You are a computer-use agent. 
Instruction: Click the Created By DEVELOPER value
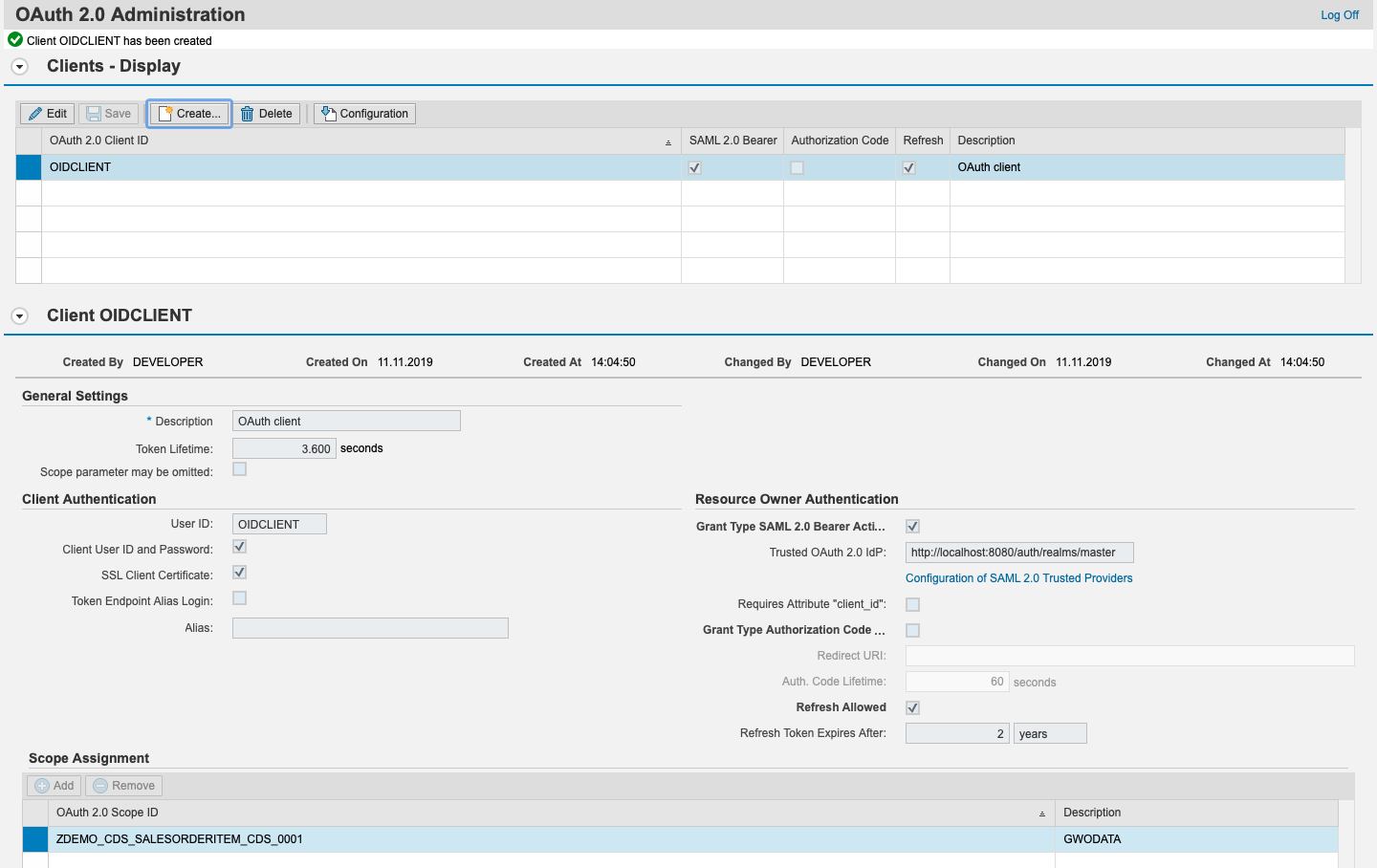pyautogui.click(x=167, y=362)
